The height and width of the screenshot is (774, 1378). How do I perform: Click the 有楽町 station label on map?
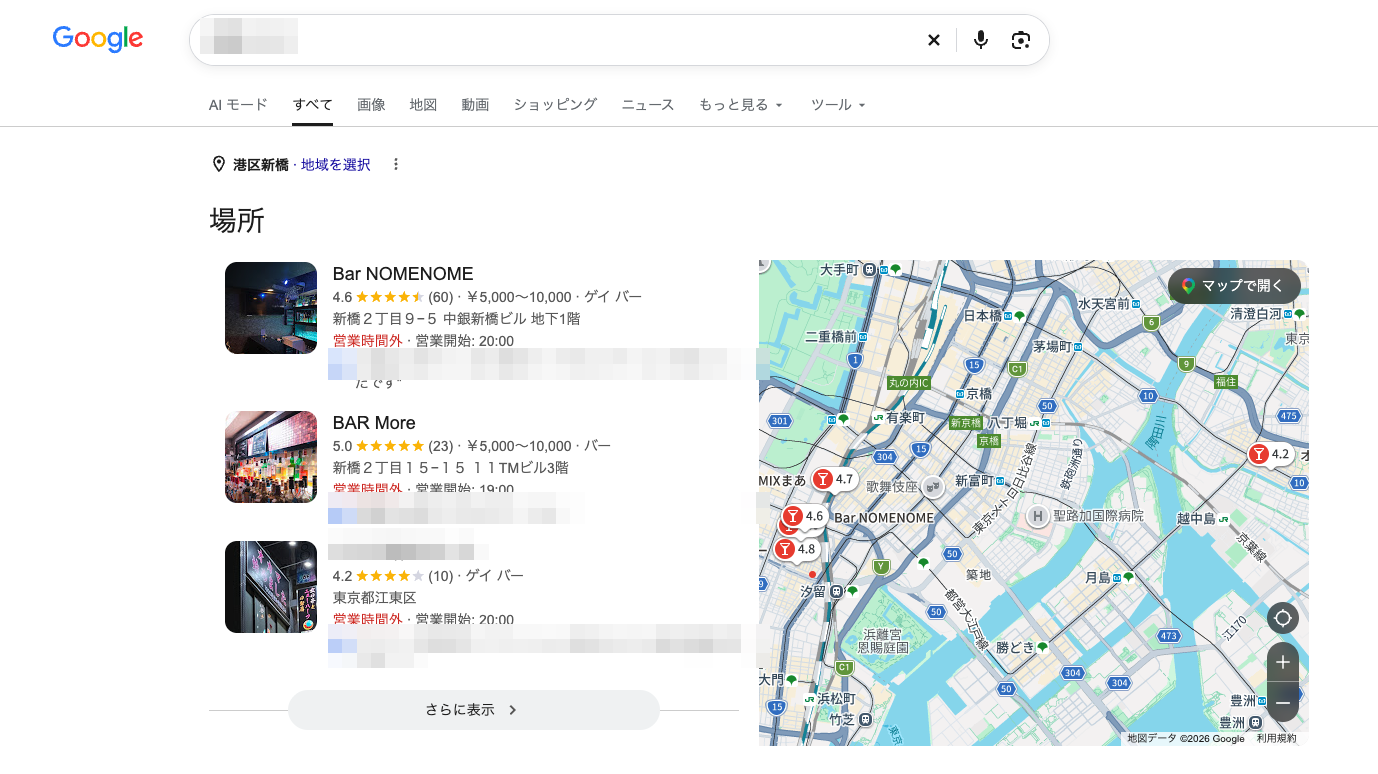coord(905,417)
